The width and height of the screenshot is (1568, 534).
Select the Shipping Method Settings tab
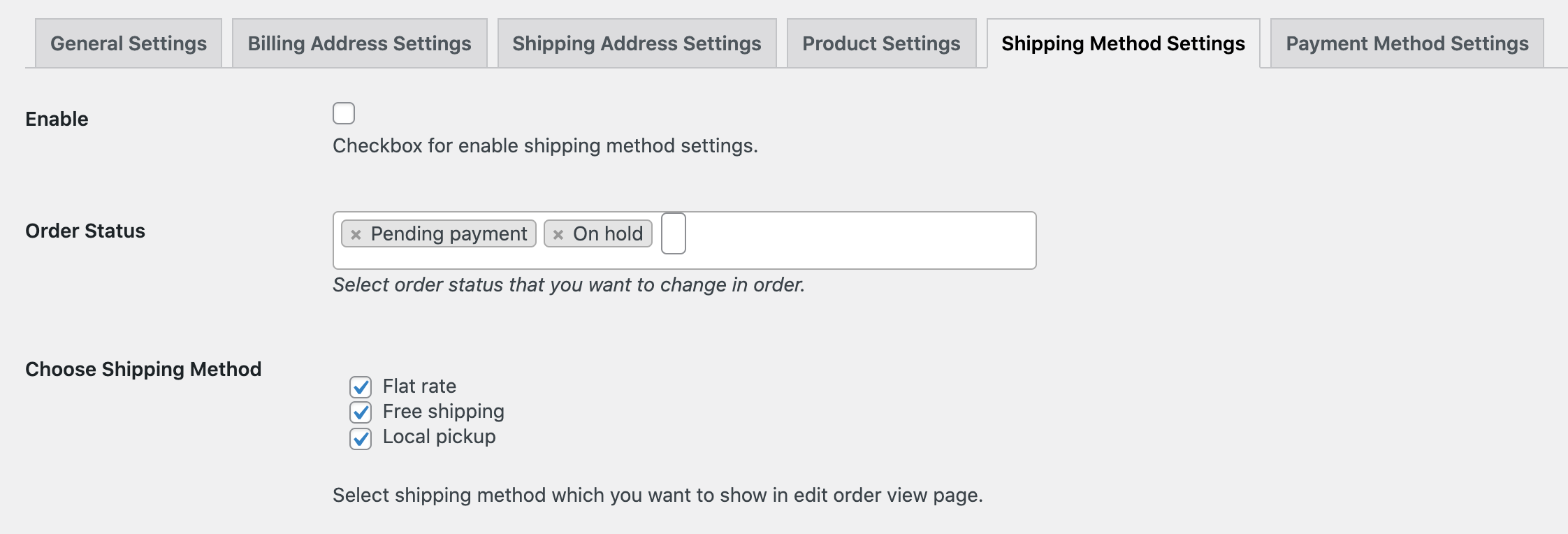pyautogui.click(x=1123, y=43)
